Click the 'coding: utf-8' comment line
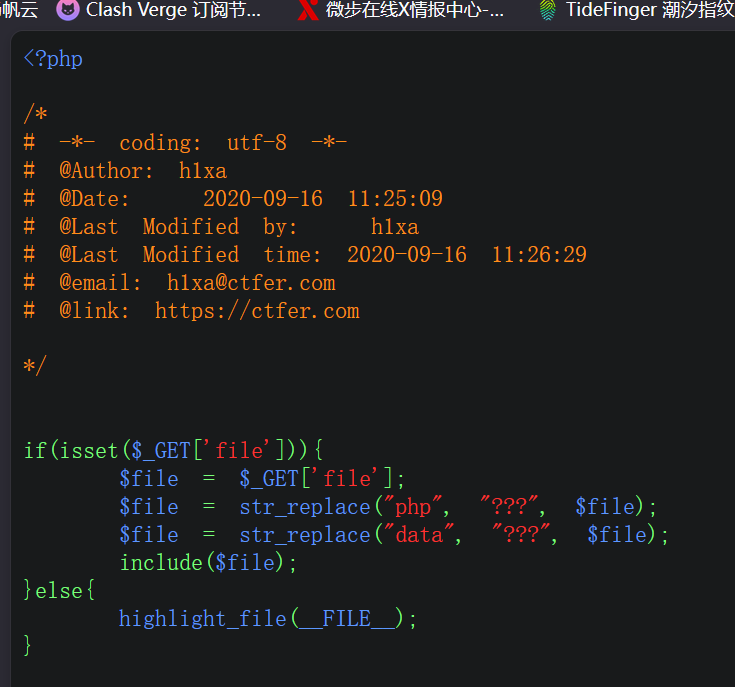This screenshot has height=687, width=735. pyautogui.click(x=186, y=143)
